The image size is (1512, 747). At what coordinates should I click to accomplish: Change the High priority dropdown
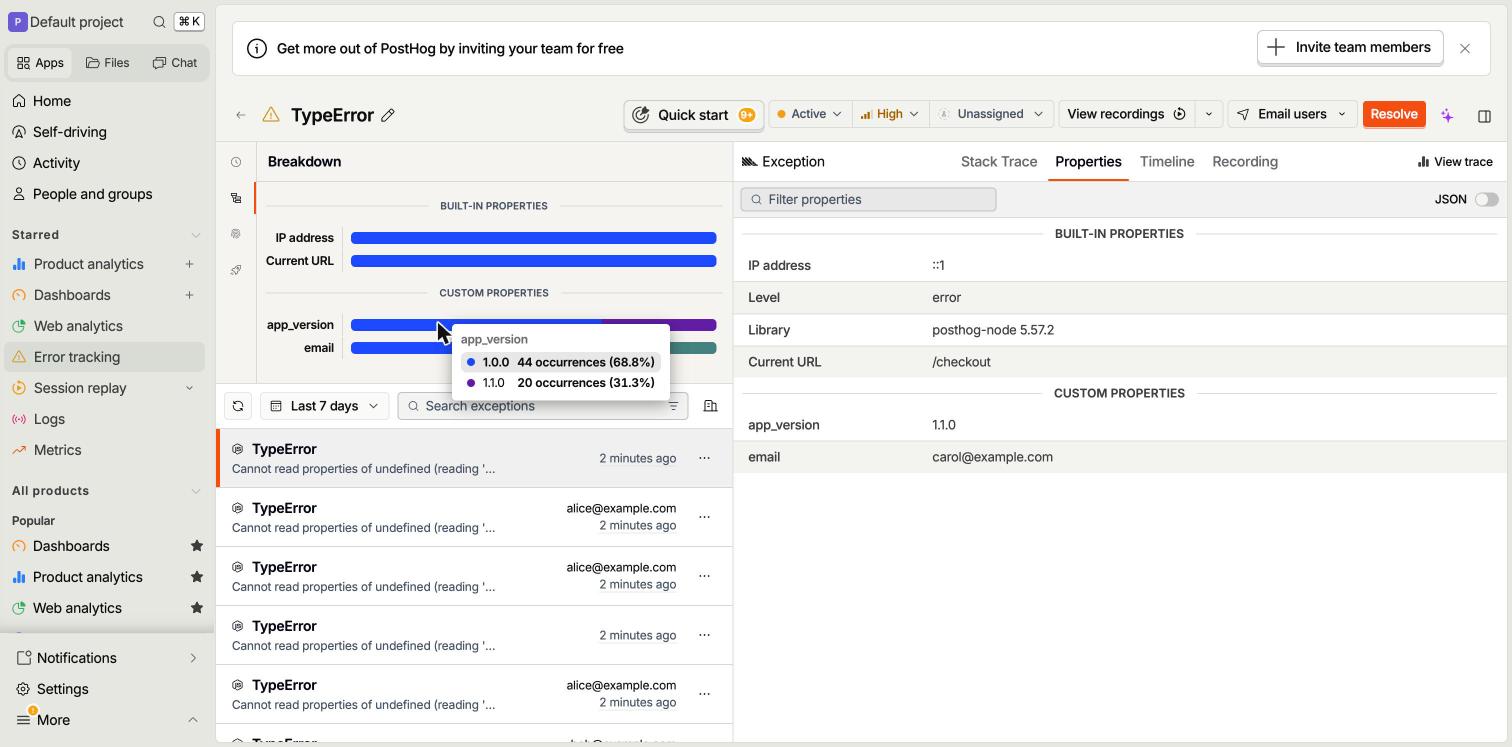890,114
